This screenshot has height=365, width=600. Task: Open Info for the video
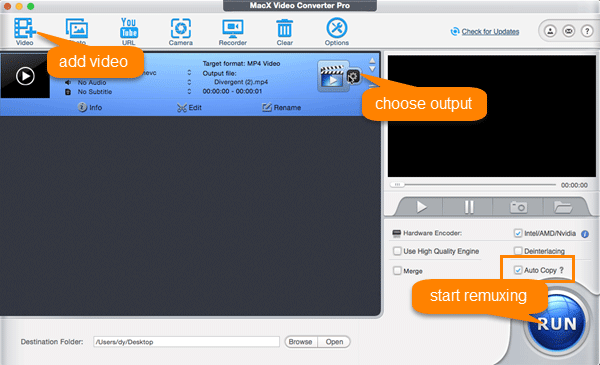[90, 107]
